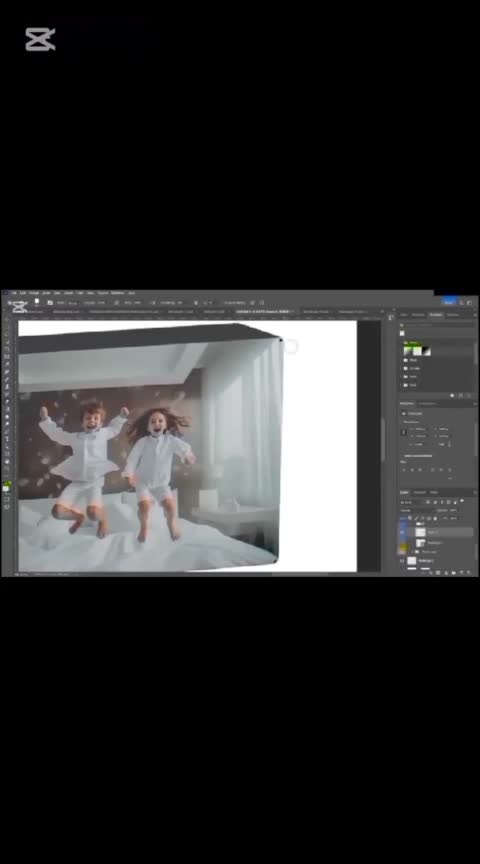Create a new layer icon
This screenshot has width=480, height=864.
tap(461, 573)
